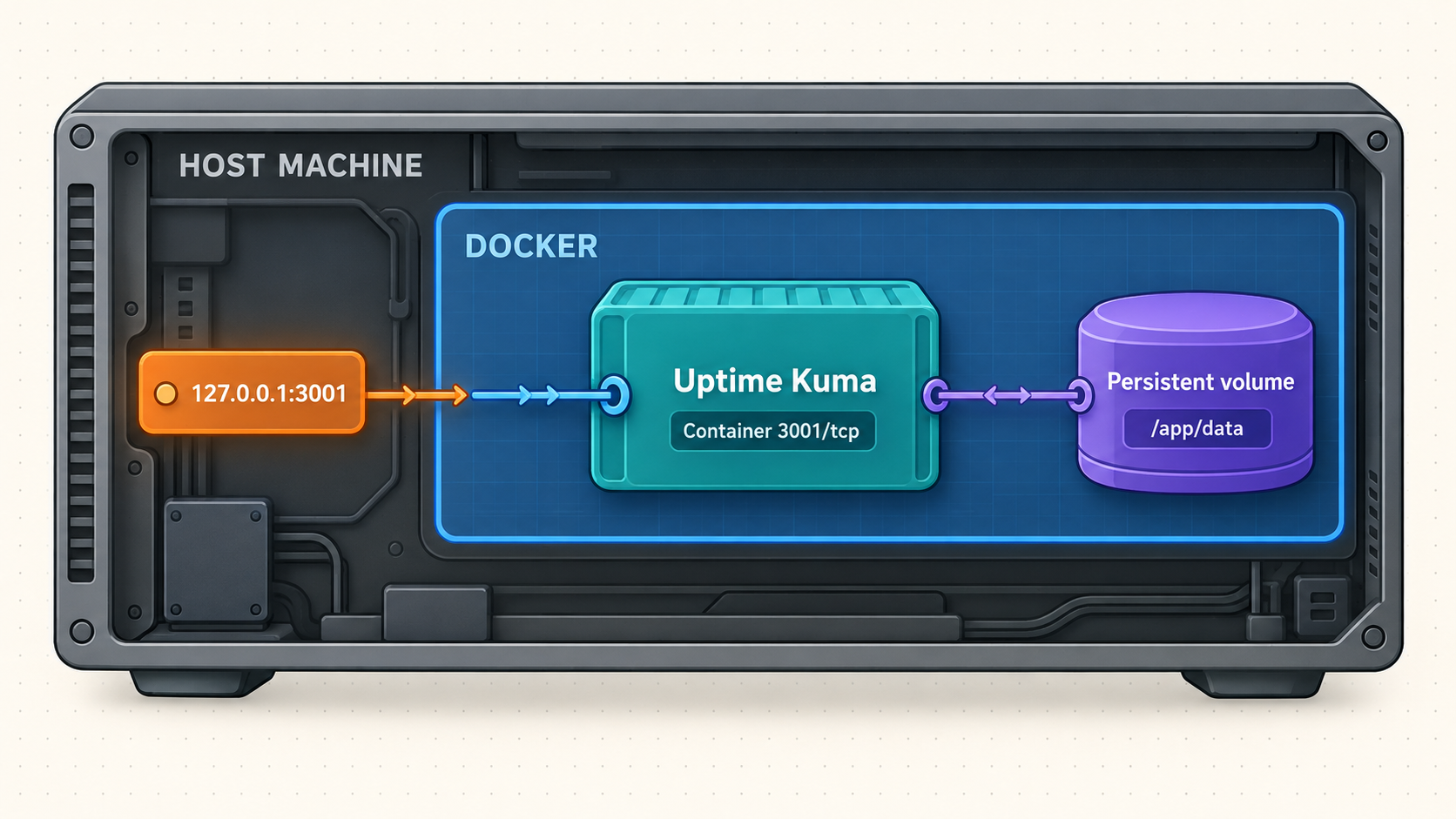
Task: Click the yellow status dot beside 127.0.0.1:3001
Action: 165,393
